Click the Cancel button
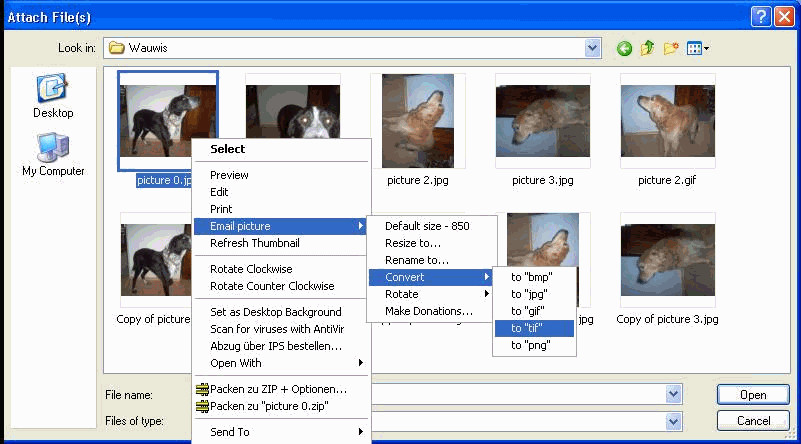801x444 pixels. click(753, 421)
